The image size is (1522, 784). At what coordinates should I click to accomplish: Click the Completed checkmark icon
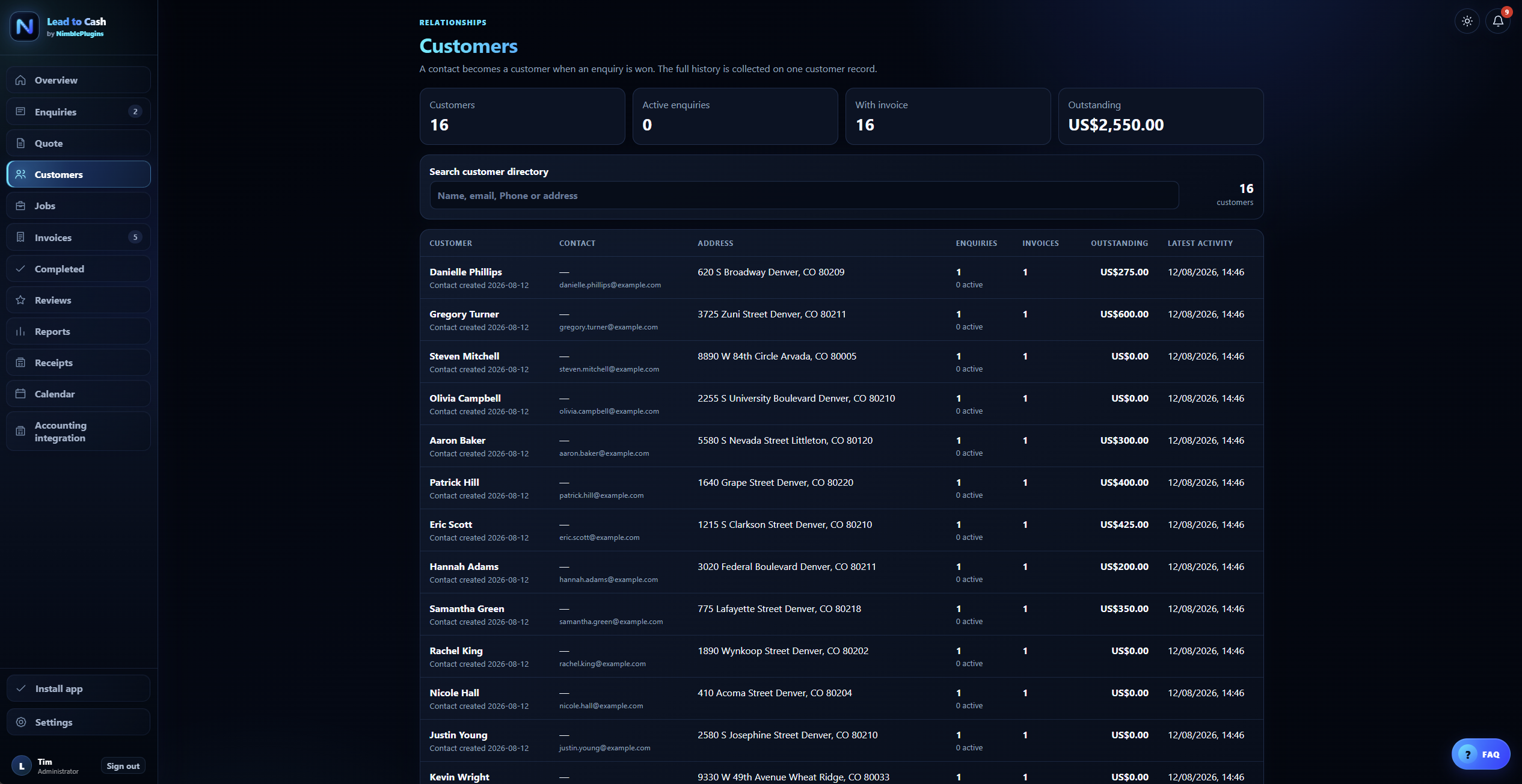pos(20,269)
